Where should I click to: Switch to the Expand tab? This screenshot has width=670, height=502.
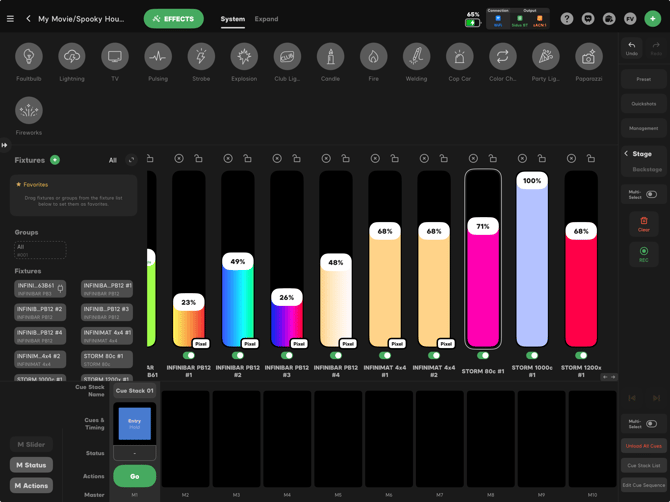point(266,19)
